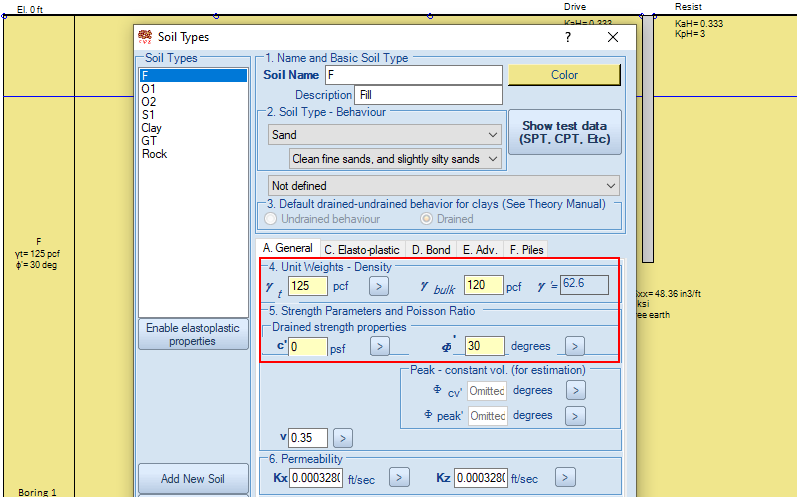Switch to the D. Bond tab

pos(431,250)
